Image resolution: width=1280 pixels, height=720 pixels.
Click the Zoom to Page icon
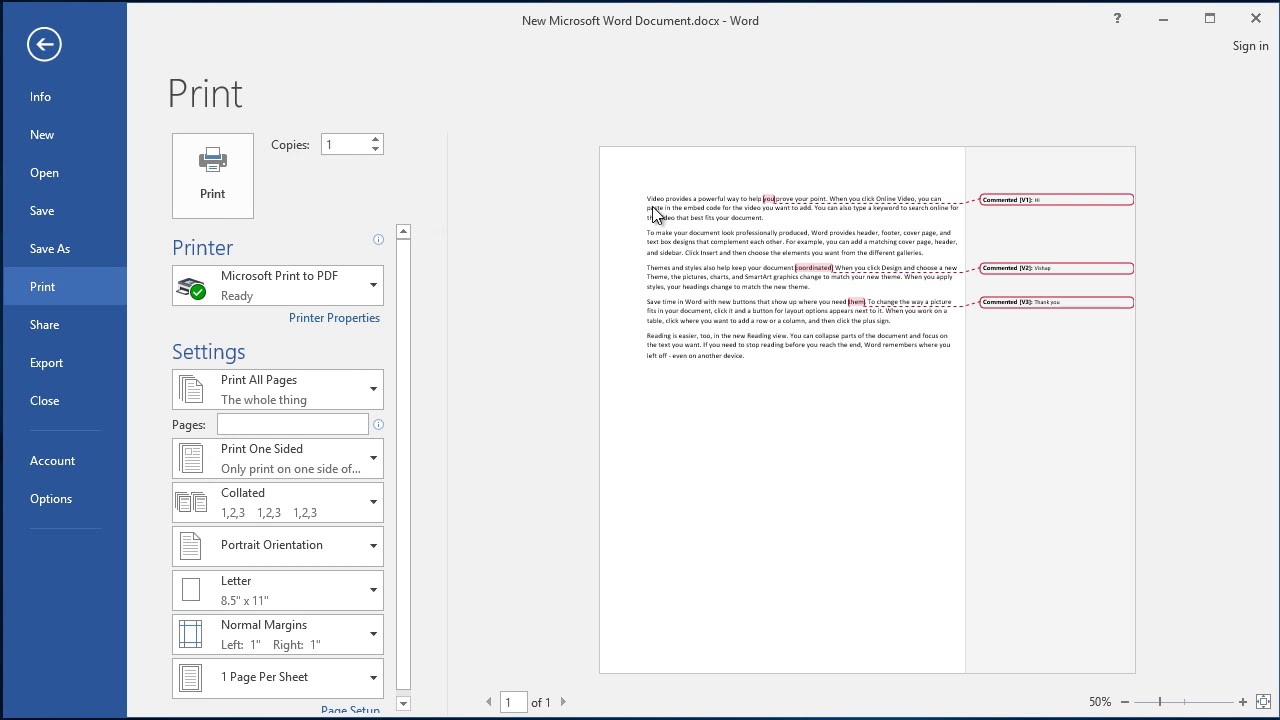pos(1263,702)
